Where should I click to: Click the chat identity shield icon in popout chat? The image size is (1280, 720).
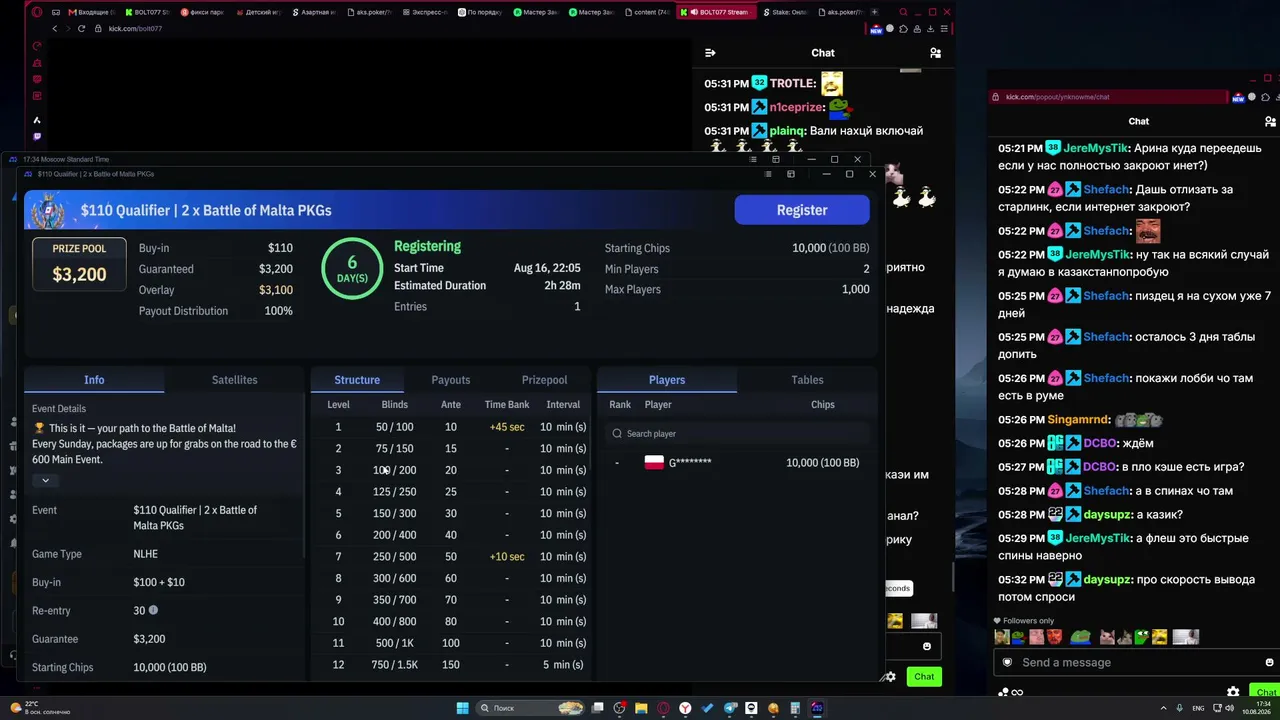pos(1007,662)
